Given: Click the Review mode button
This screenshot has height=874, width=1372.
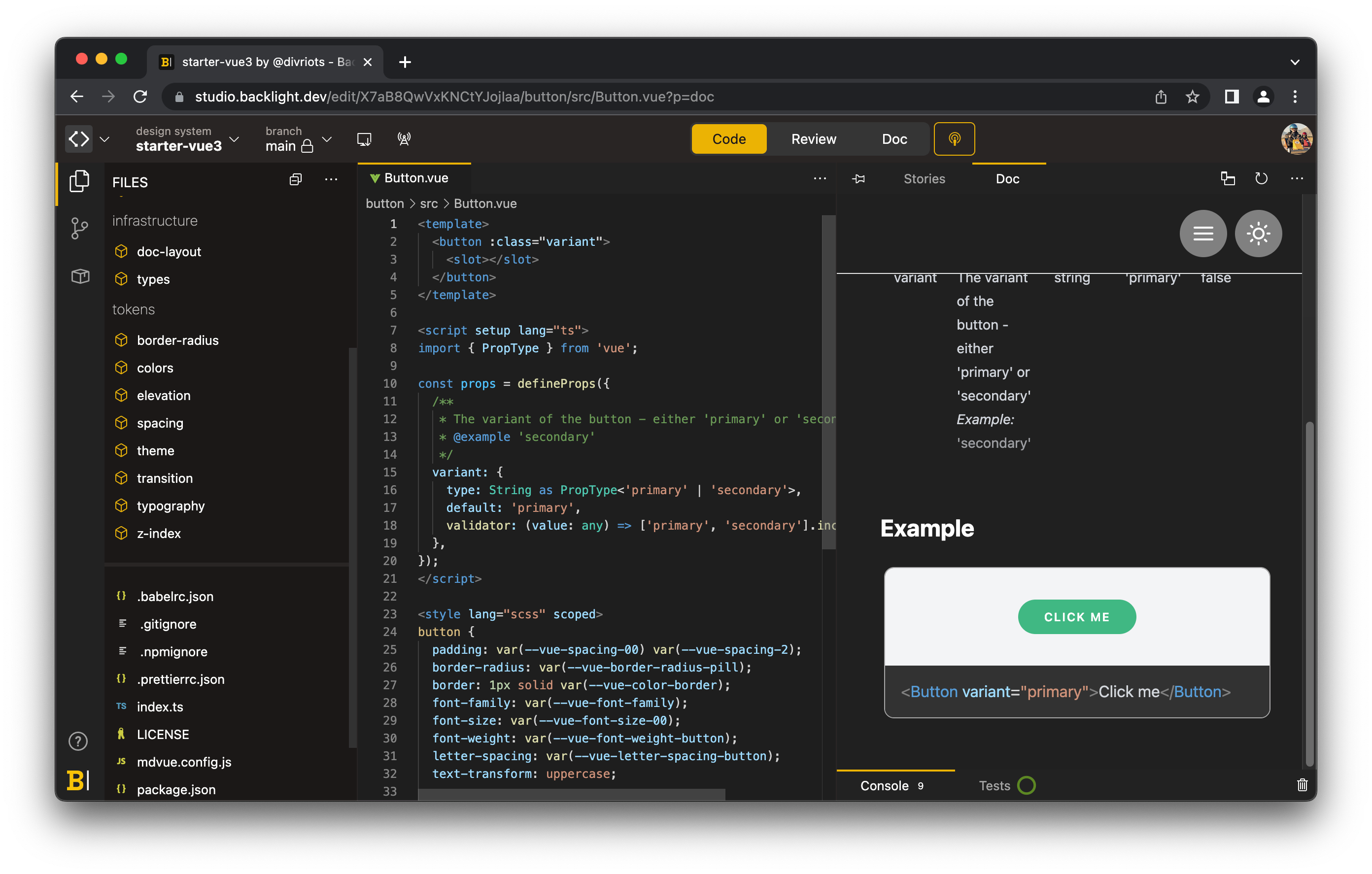Looking at the screenshot, I should coord(813,139).
